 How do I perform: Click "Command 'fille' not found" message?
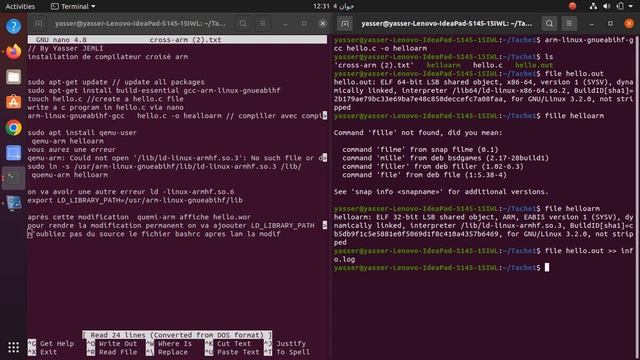(x=418, y=133)
